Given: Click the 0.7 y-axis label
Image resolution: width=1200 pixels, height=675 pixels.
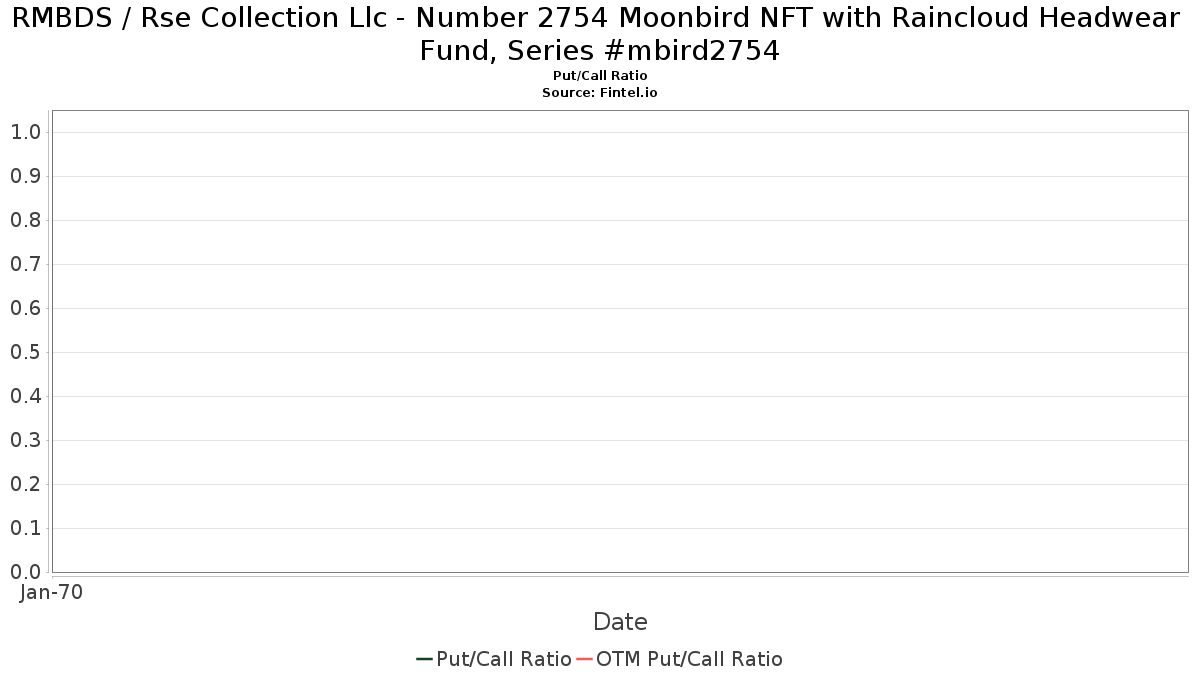Looking at the screenshot, I should pos(25,264).
